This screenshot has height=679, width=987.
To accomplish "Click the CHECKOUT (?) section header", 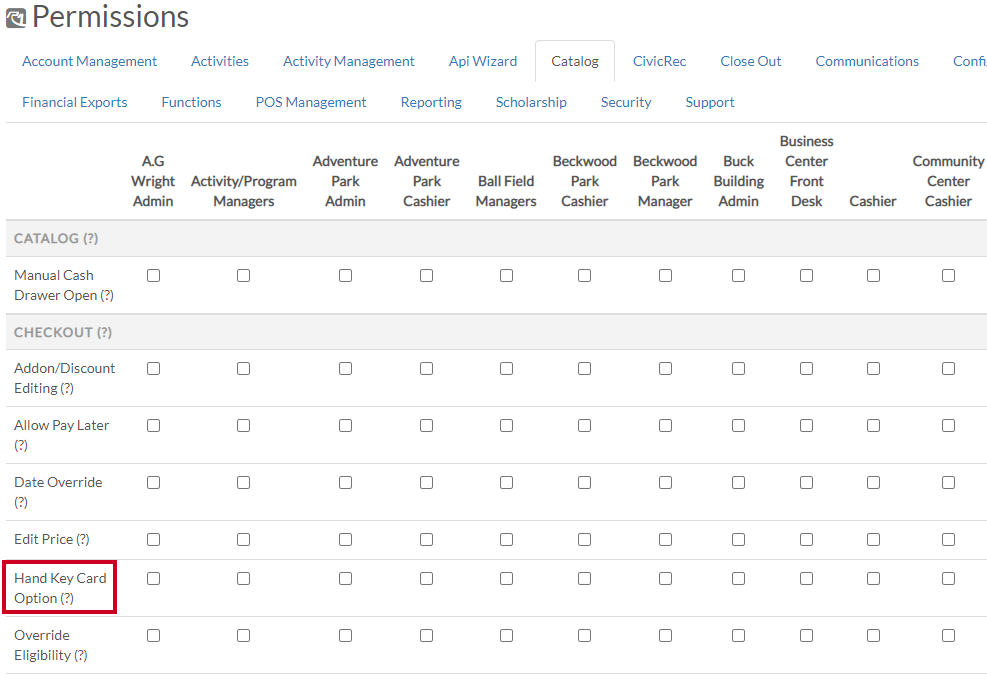I will [63, 332].
